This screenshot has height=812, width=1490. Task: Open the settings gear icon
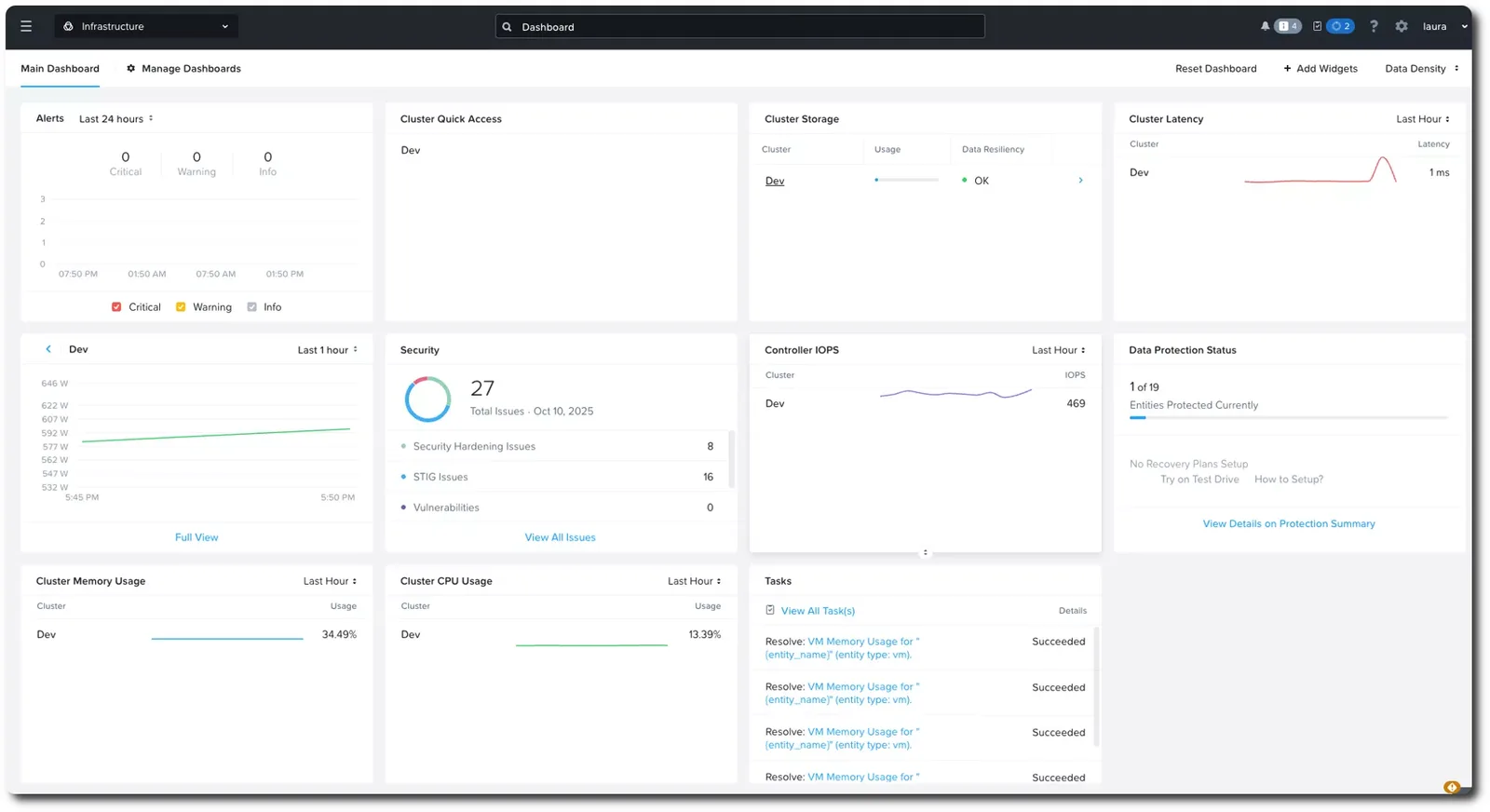1402,26
